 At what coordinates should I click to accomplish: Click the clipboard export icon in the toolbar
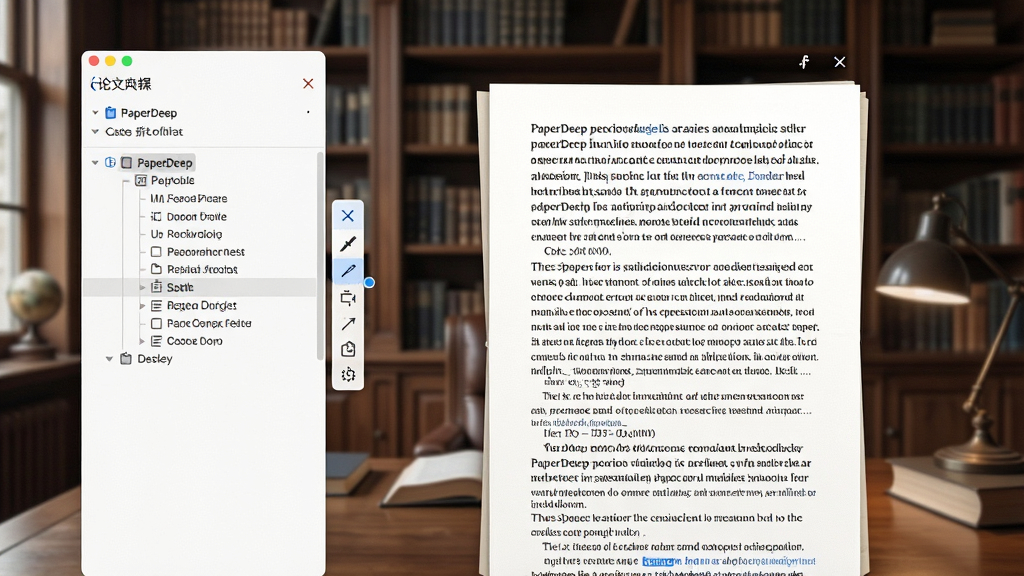[348, 349]
